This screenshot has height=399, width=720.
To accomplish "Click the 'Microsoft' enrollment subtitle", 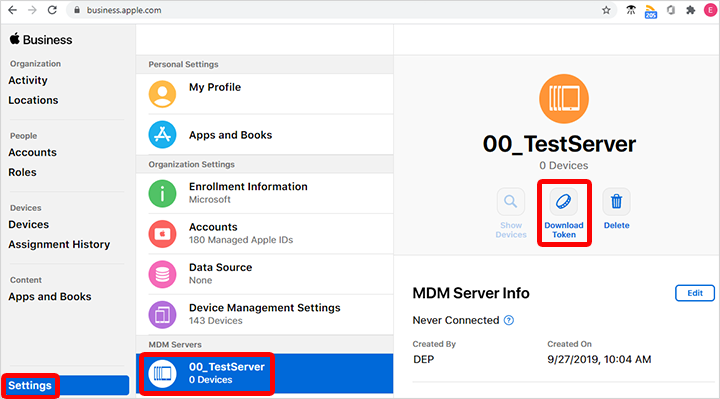I will [x=209, y=199].
